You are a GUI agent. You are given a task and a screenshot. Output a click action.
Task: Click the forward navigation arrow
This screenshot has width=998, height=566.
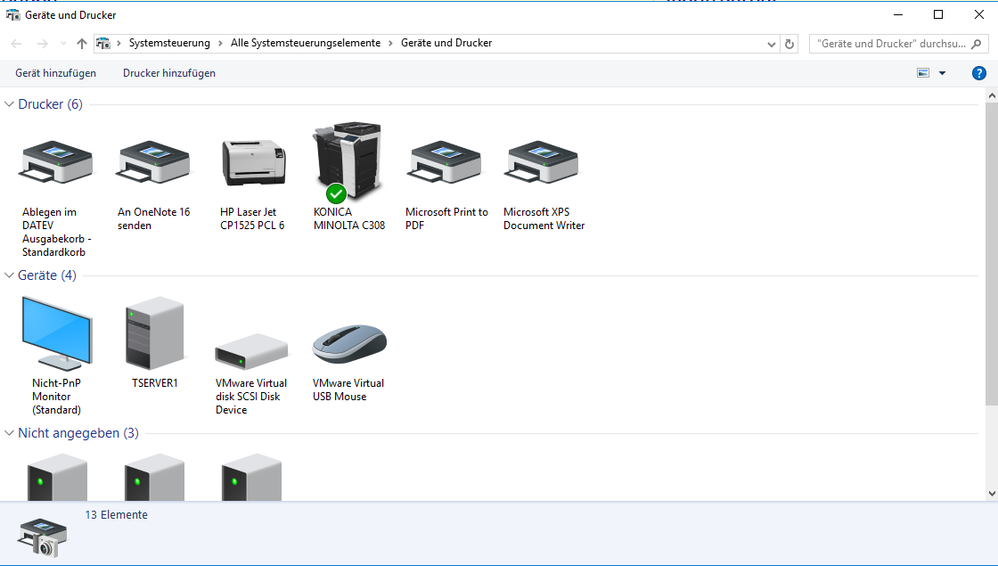[42, 44]
